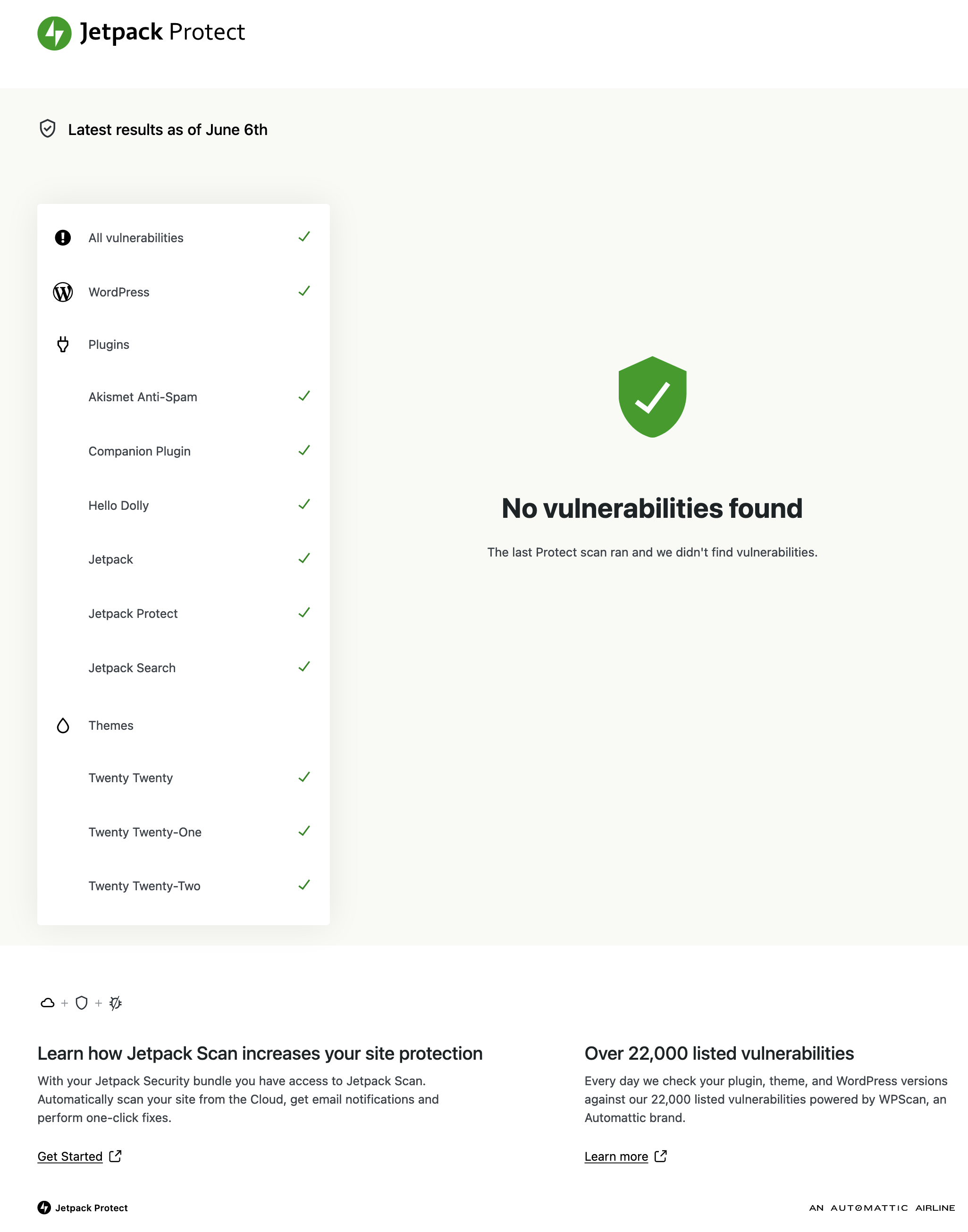This screenshot has width=968, height=1232.
Task: Click the external link icon beside Learn more
Action: click(661, 1156)
